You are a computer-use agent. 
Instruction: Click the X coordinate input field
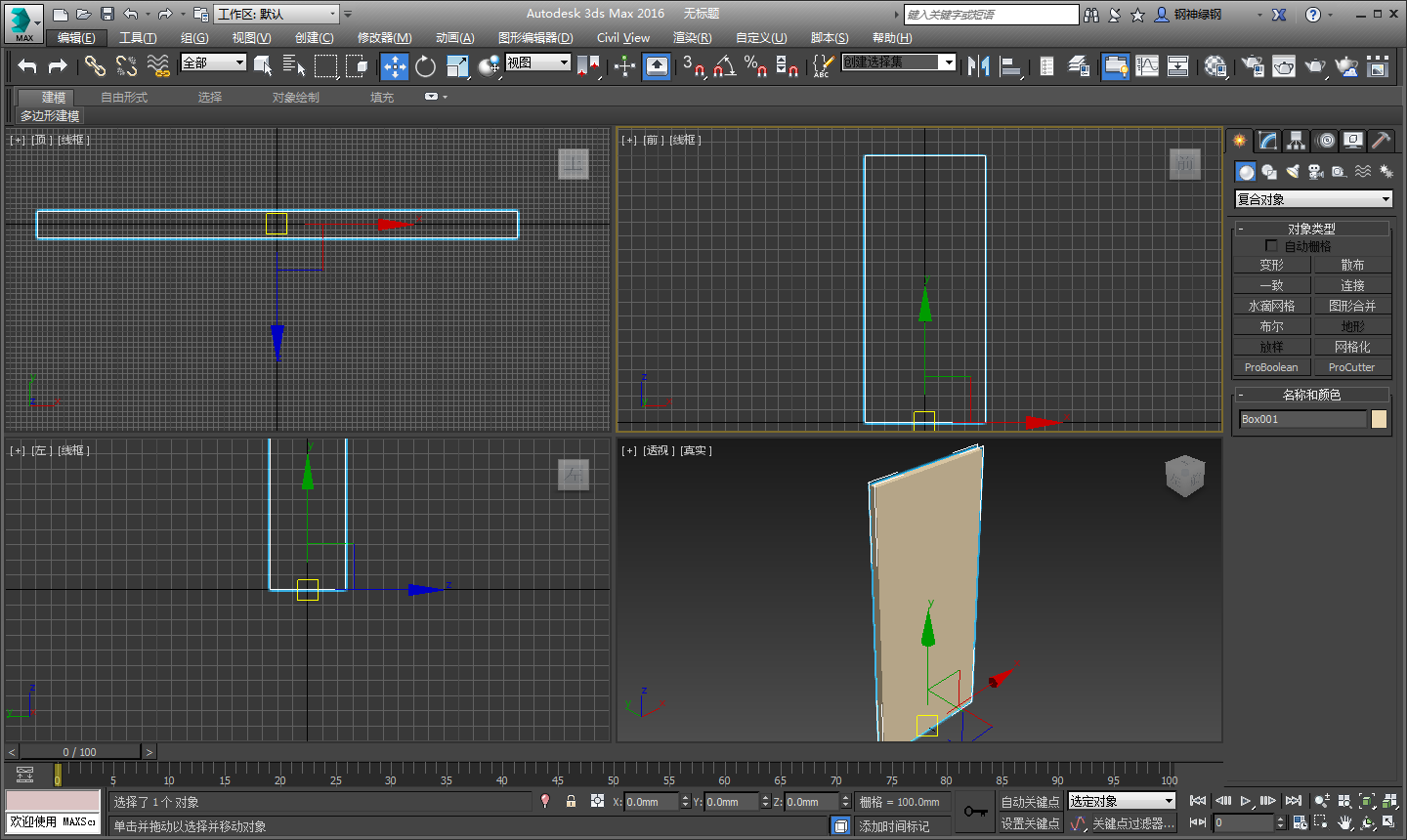[x=651, y=802]
